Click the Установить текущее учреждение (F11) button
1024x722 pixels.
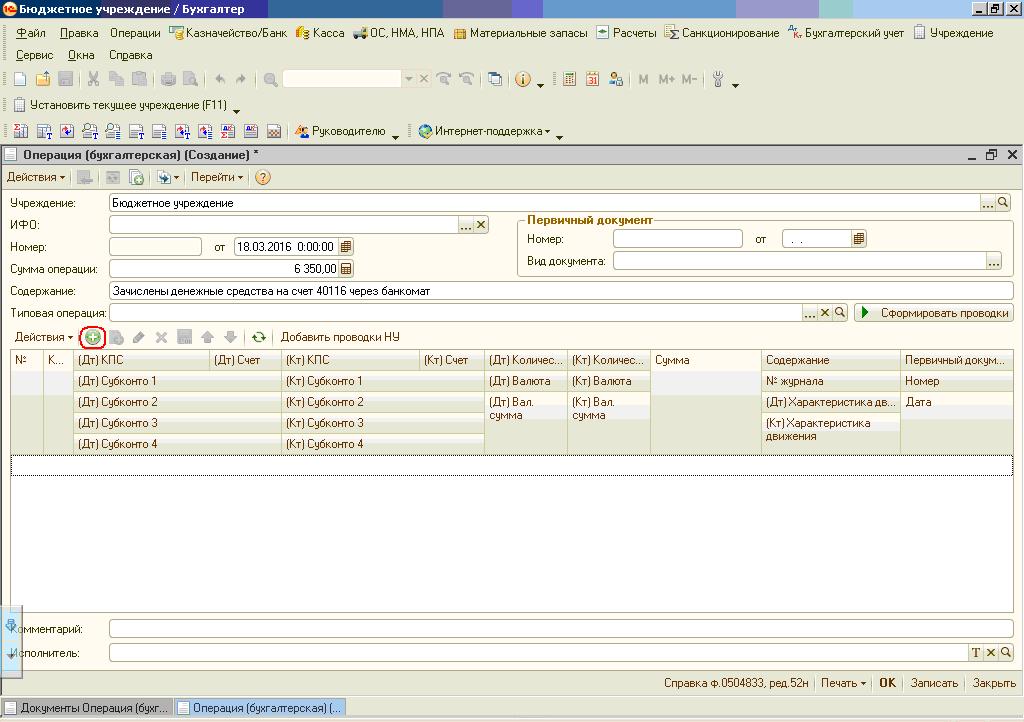pos(121,105)
